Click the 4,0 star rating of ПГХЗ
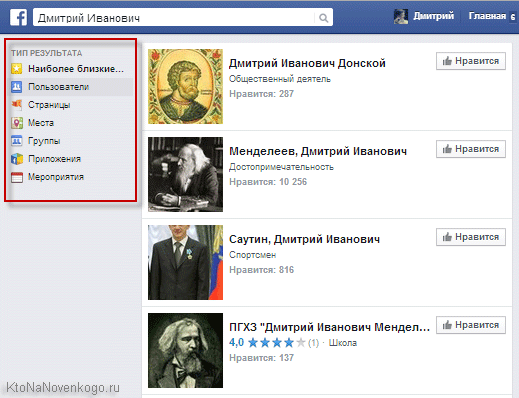The height and width of the screenshot is (398, 519). [x=267, y=342]
